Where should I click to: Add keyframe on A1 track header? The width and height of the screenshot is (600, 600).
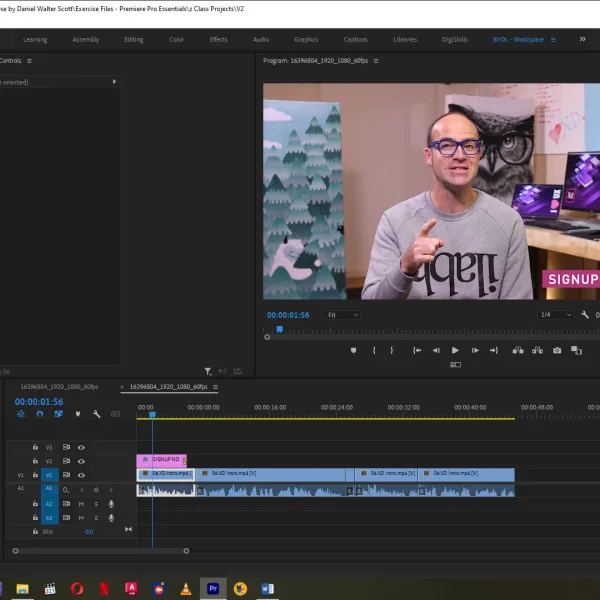coord(96,489)
